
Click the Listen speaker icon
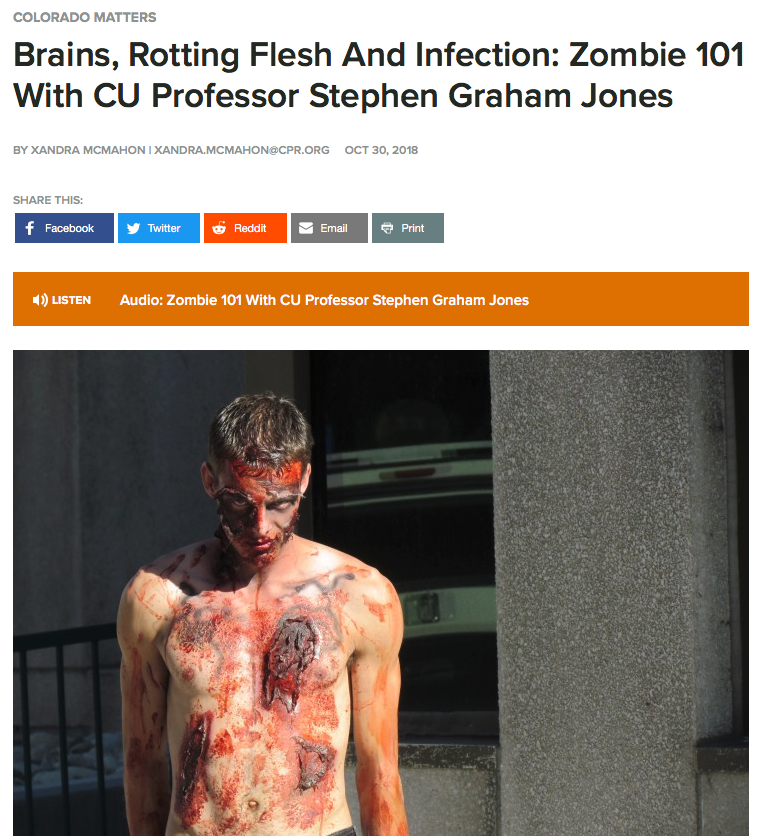pos(40,300)
